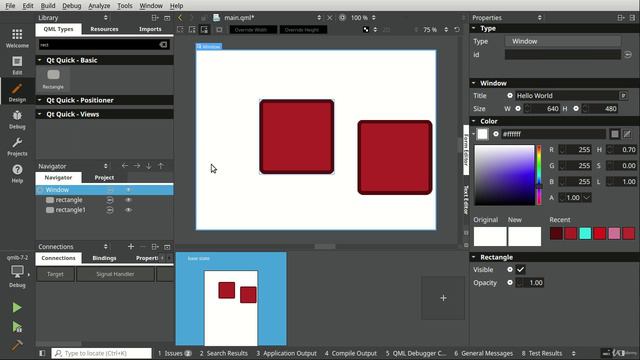The height and width of the screenshot is (360, 640).
Task: Collapse the Qt Quick - Basic section
Action: (40, 60)
